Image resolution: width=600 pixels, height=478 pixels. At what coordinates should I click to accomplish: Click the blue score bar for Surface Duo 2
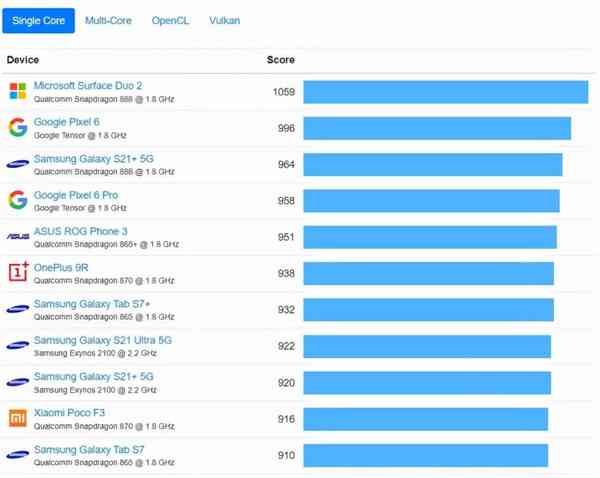445,92
